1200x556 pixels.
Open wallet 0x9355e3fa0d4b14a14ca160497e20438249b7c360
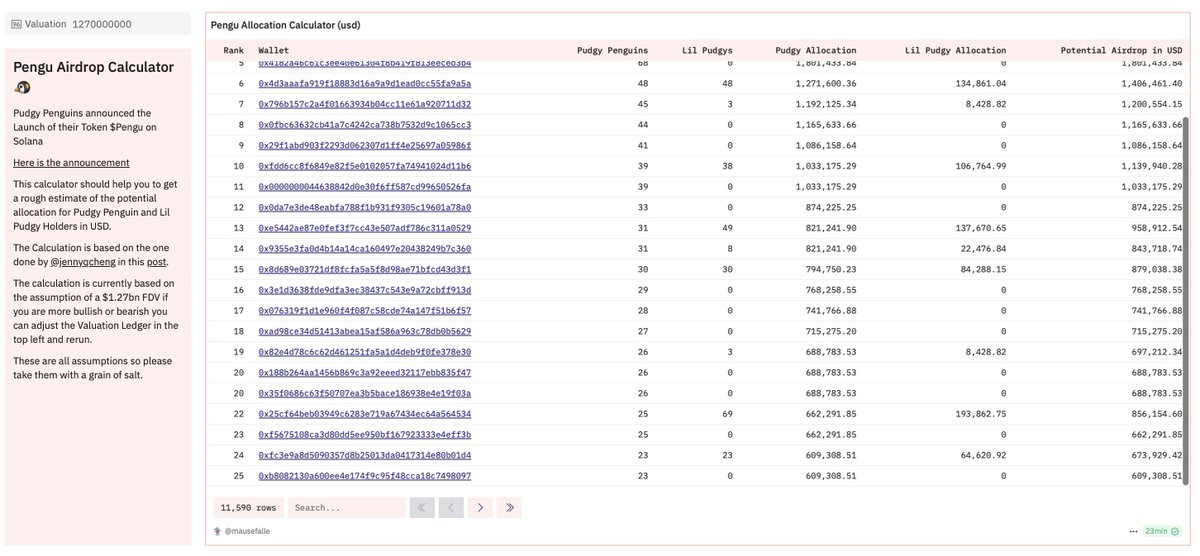[364, 249]
